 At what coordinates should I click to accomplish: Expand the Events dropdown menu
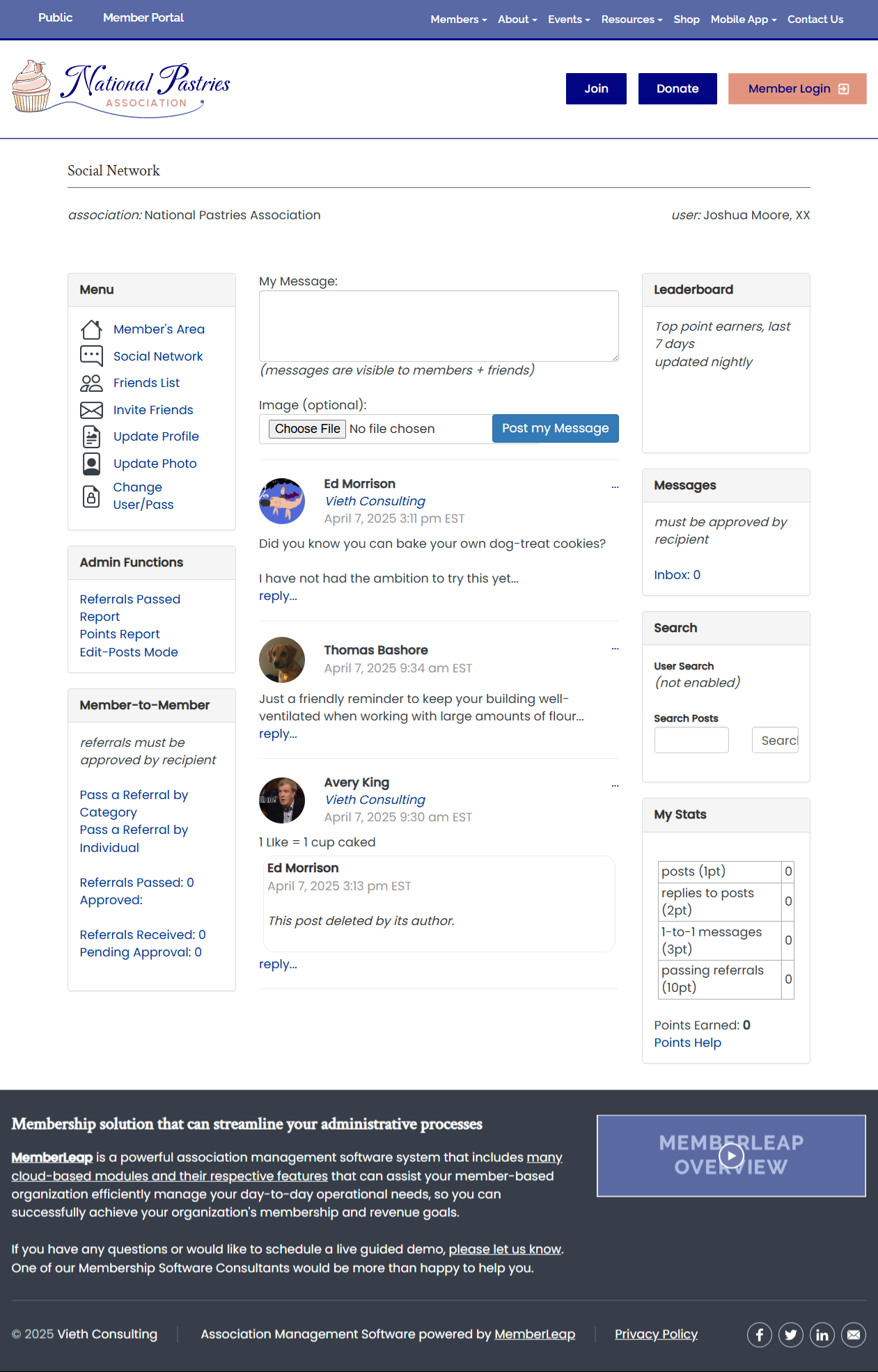[568, 19]
